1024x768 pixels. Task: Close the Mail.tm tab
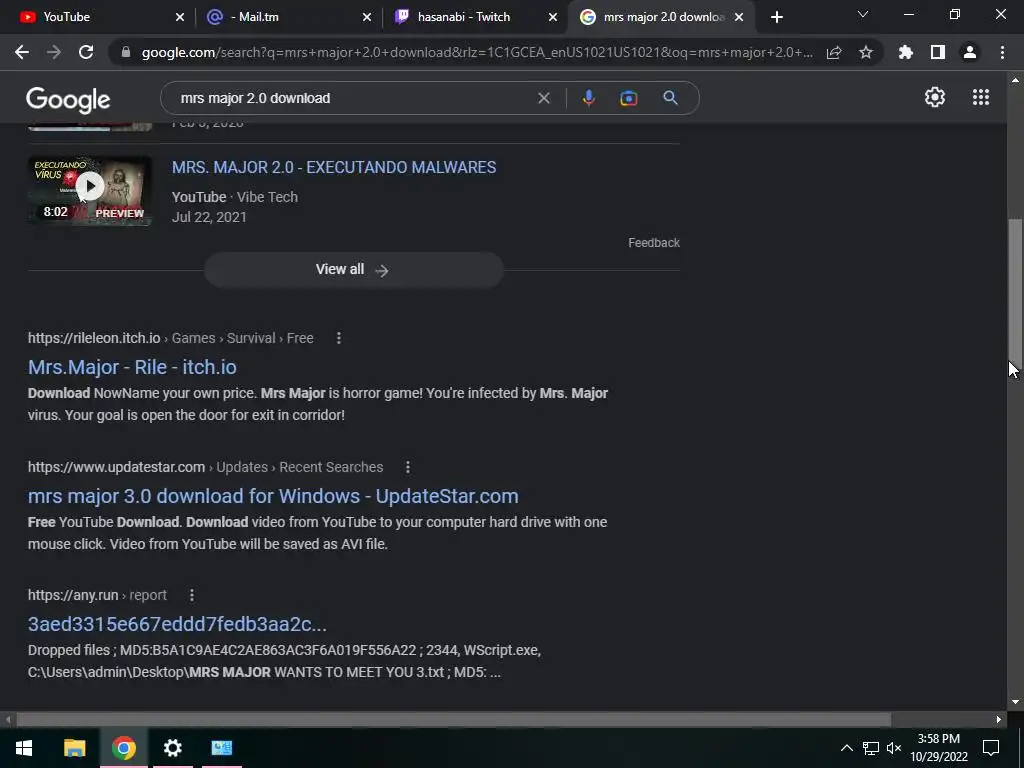coord(367,17)
